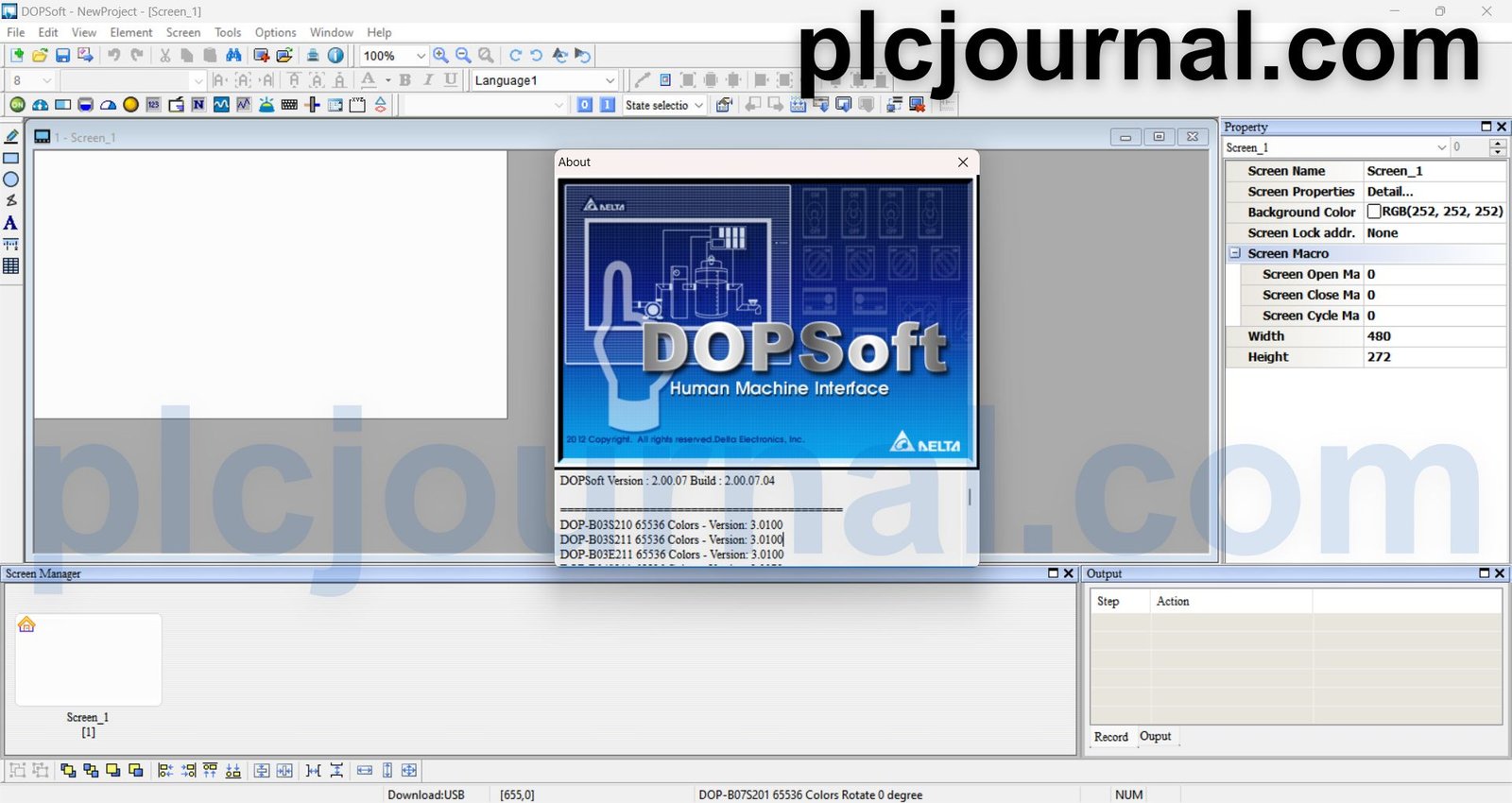Open the font color arrow dropdown

[387, 80]
